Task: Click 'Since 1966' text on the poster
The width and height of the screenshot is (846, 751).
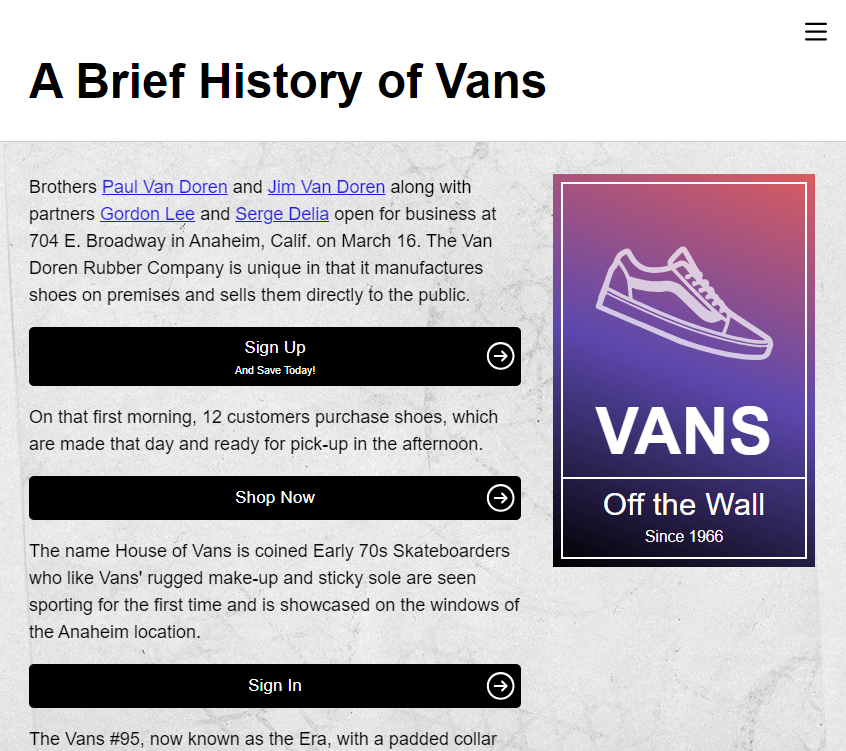Action: pos(684,536)
